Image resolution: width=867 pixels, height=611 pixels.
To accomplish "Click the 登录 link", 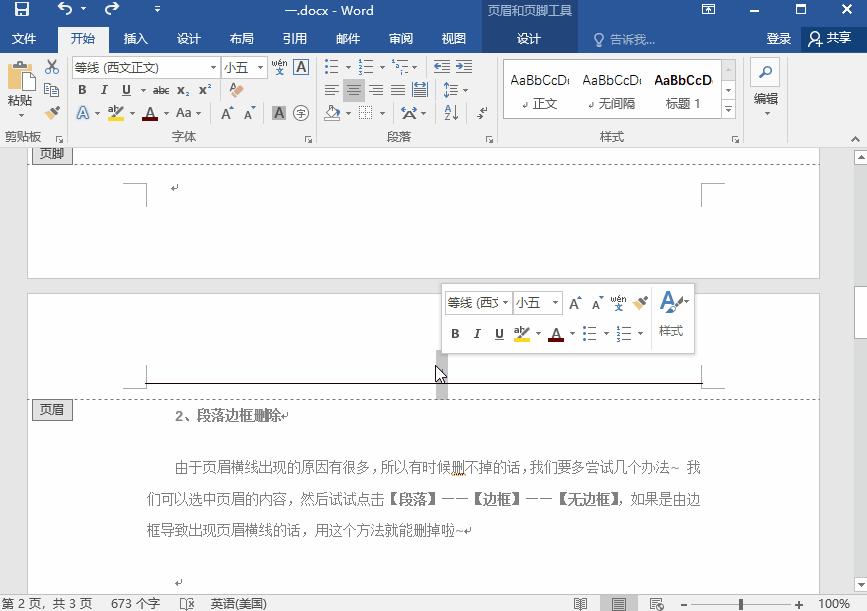I will pyautogui.click(x=780, y=39).
